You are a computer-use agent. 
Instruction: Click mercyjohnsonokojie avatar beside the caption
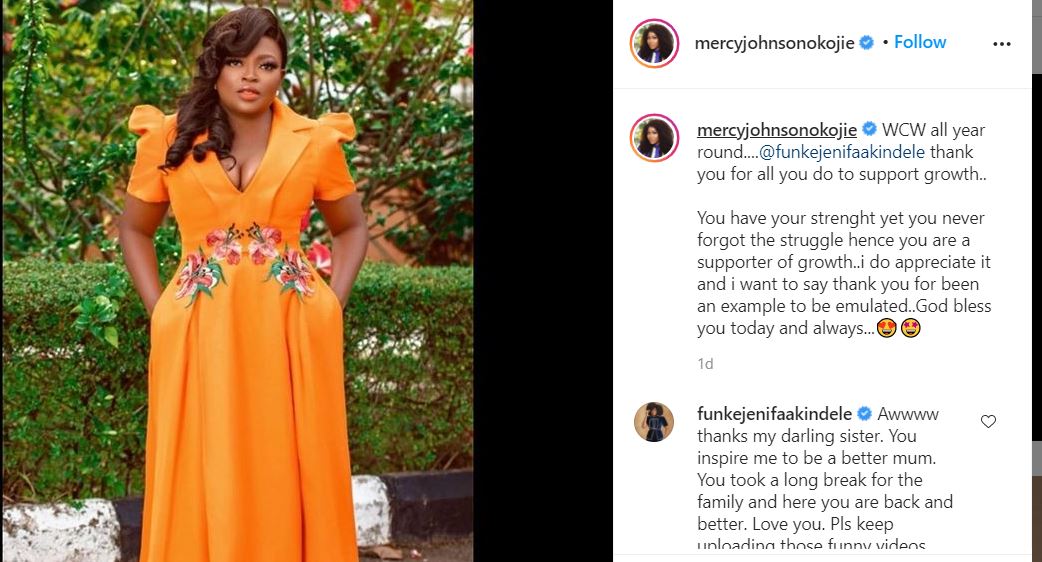click(x=655, y=138)
